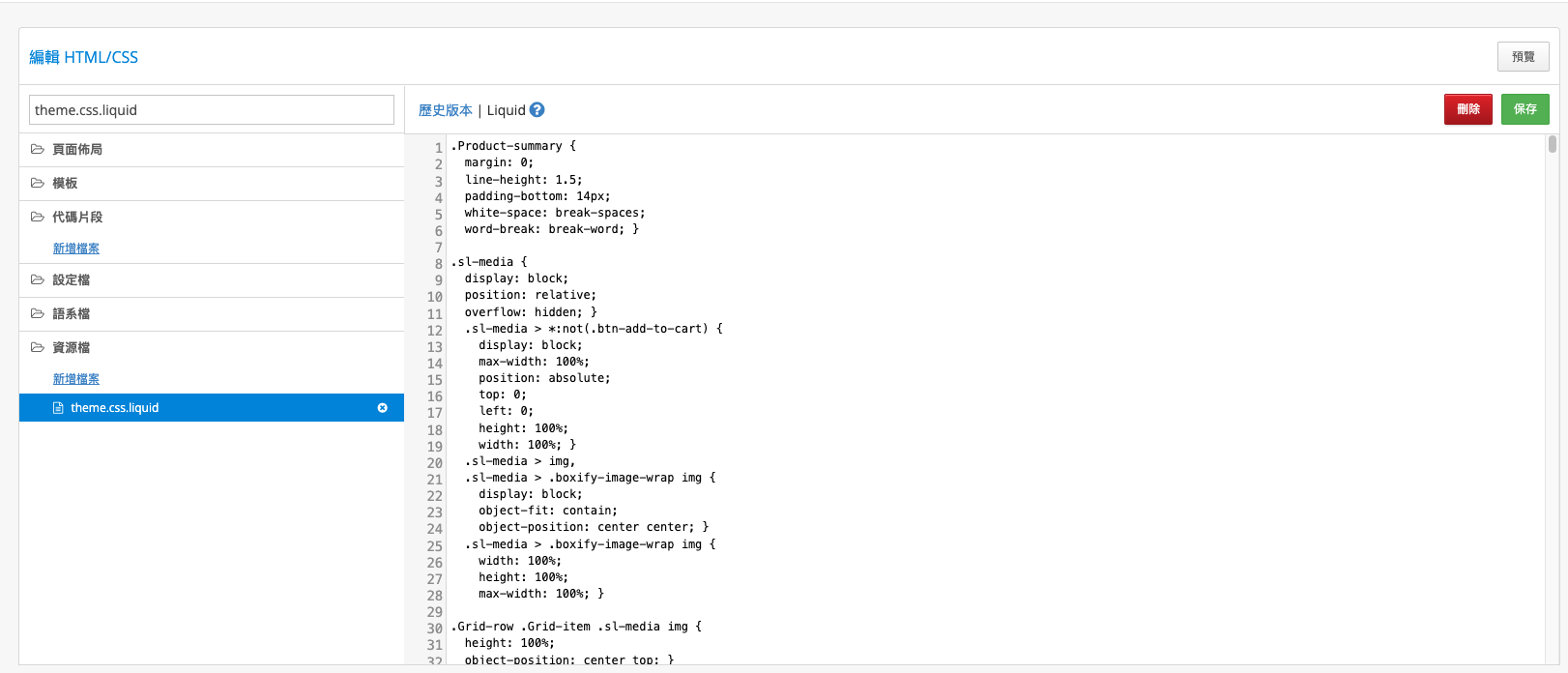Remove theme.css.liquid using its circle X icon
1568x673 pixels.
click(x=383, y=408)
